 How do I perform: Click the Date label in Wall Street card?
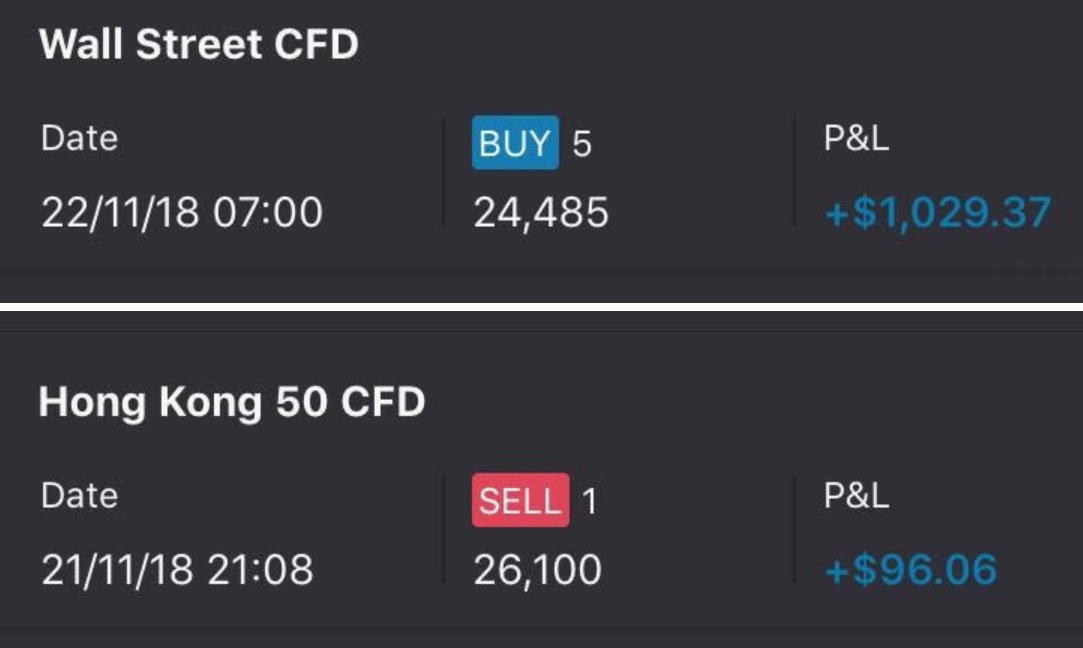pos(79,138)
